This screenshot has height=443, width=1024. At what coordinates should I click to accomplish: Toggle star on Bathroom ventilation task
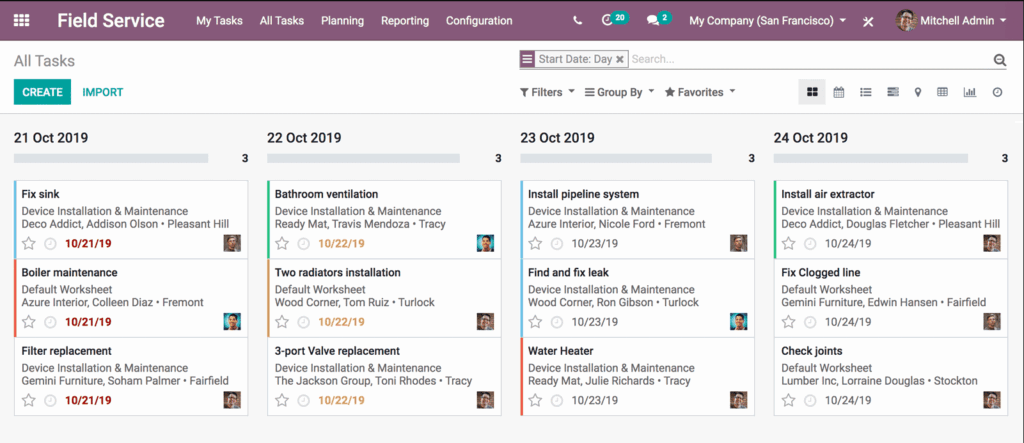282,244
